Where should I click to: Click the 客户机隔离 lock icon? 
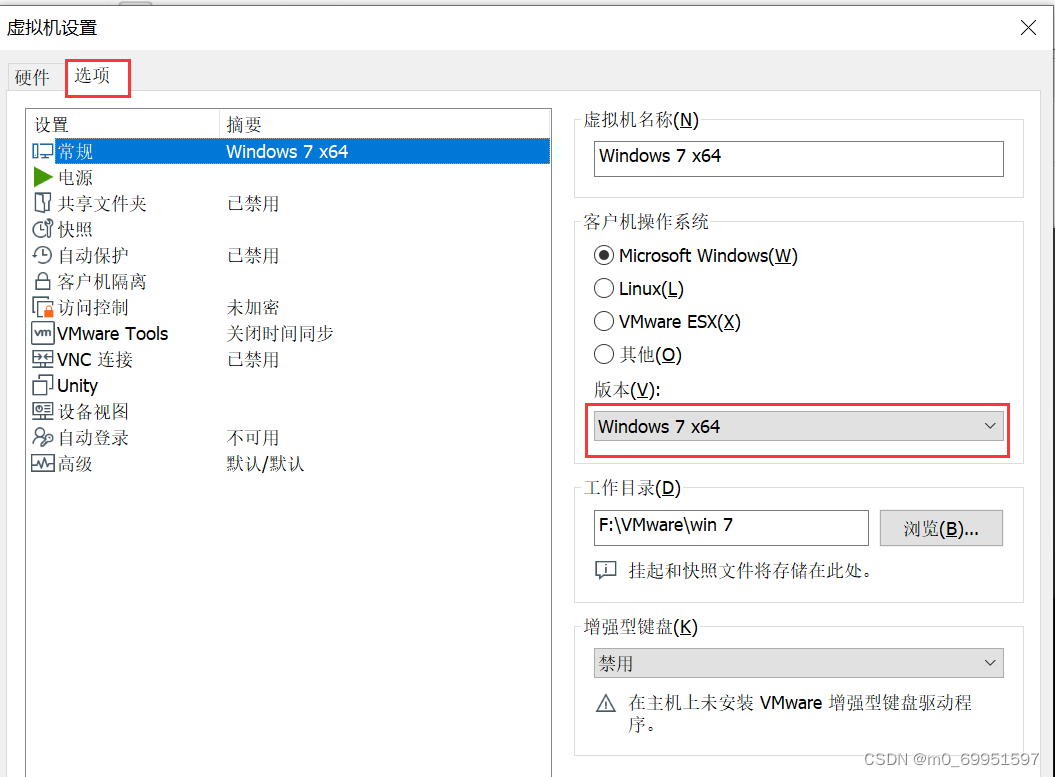pos(42,281)
